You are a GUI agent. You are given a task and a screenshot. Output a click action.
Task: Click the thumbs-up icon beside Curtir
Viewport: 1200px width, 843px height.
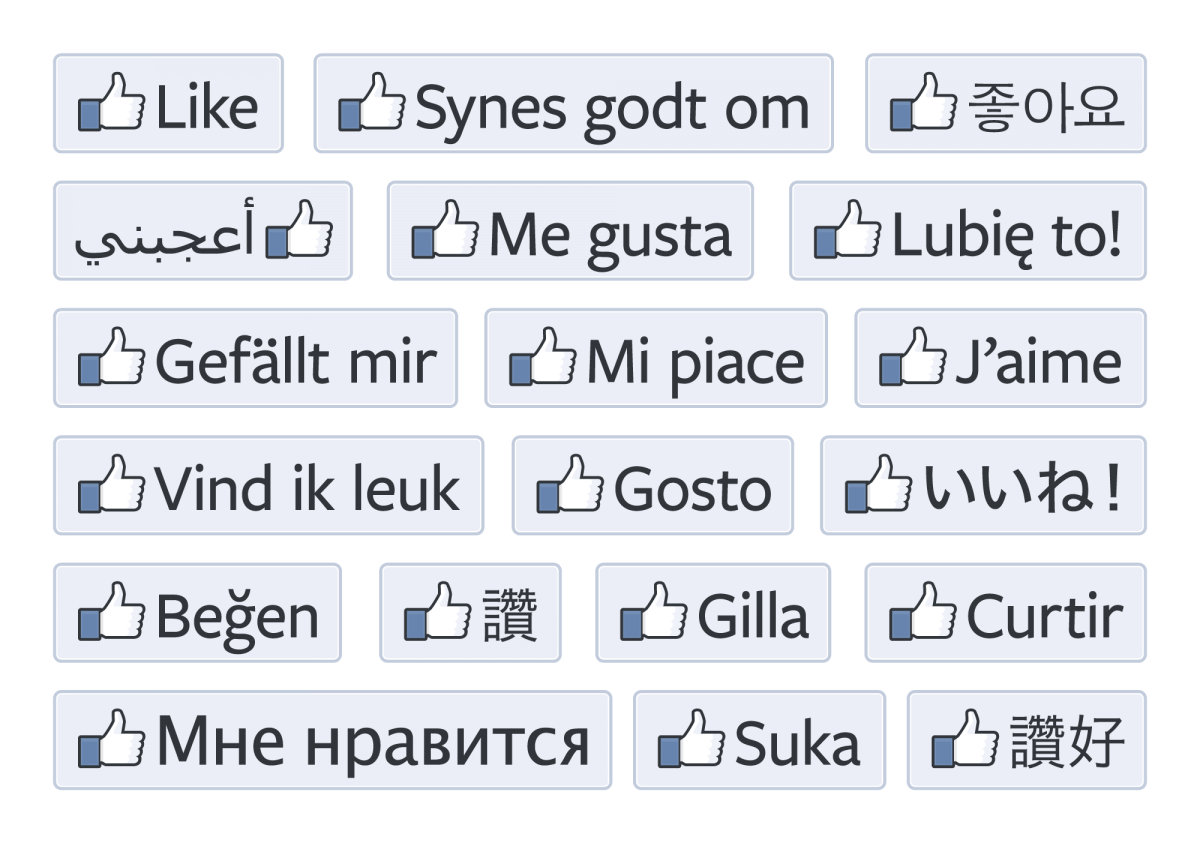pyautogui.click(x=922, y=612)
